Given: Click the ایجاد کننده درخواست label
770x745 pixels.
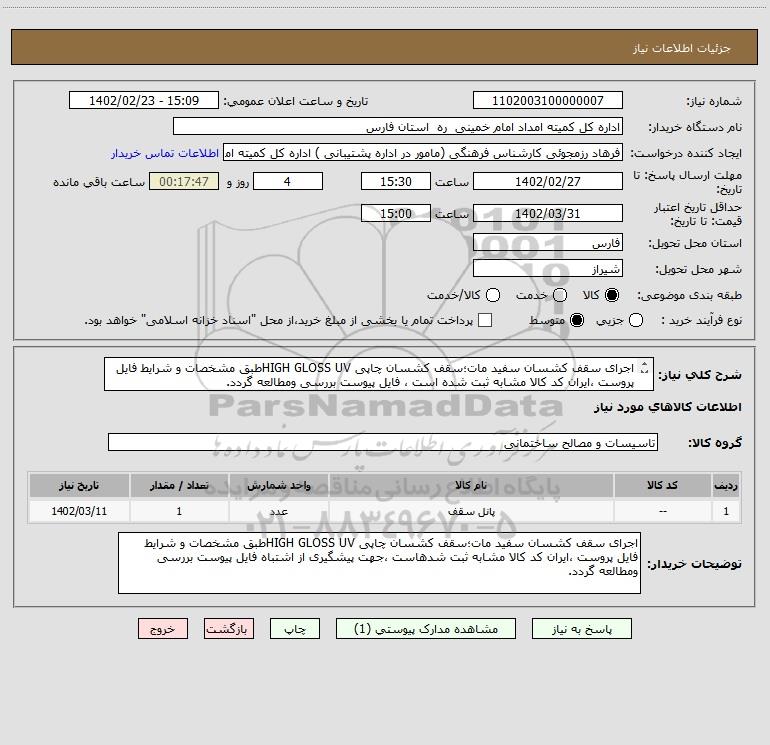Looking at the screenshot, I should coord(686,154).
